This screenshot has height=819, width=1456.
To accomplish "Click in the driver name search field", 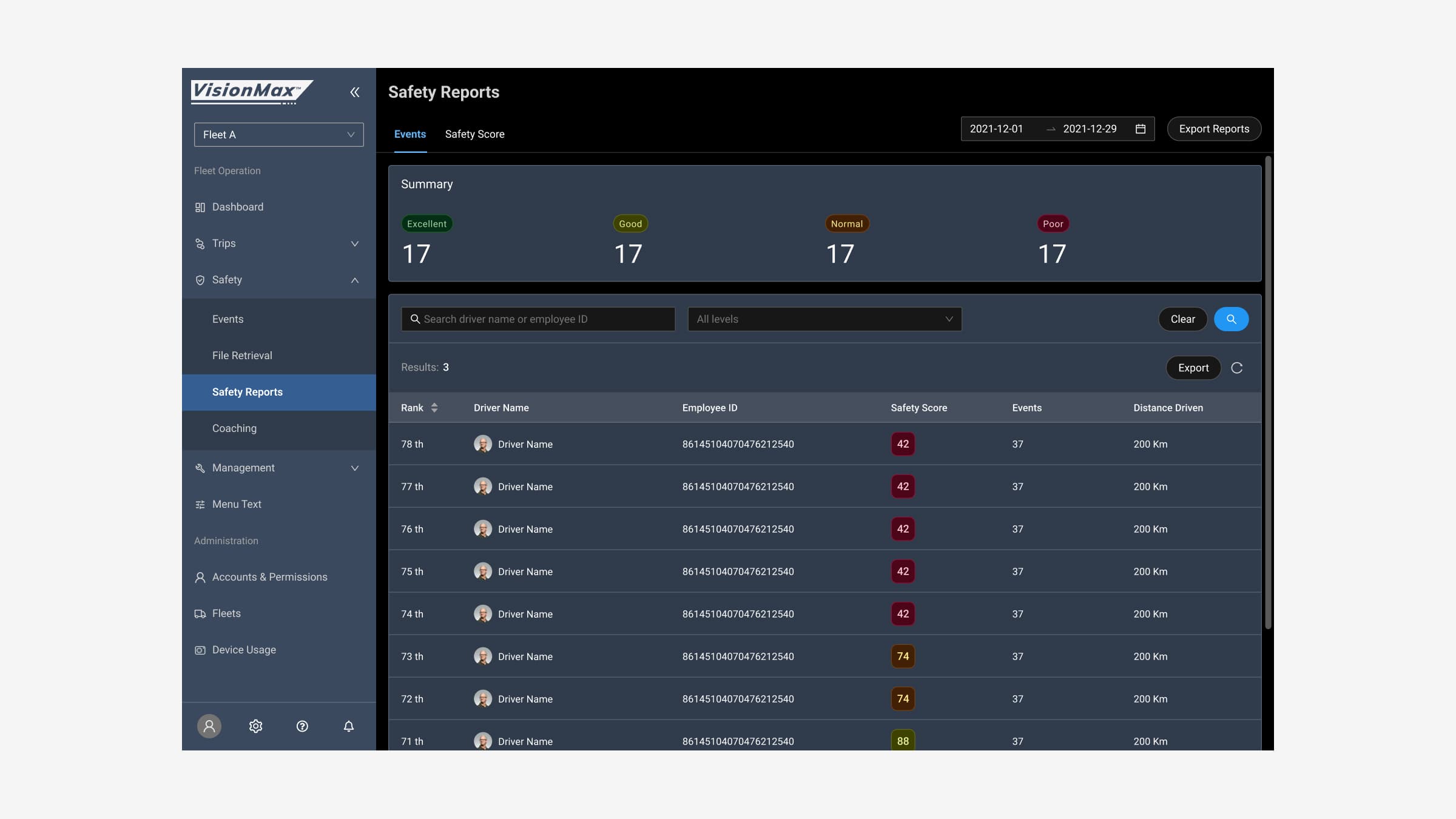I will 538,318.
